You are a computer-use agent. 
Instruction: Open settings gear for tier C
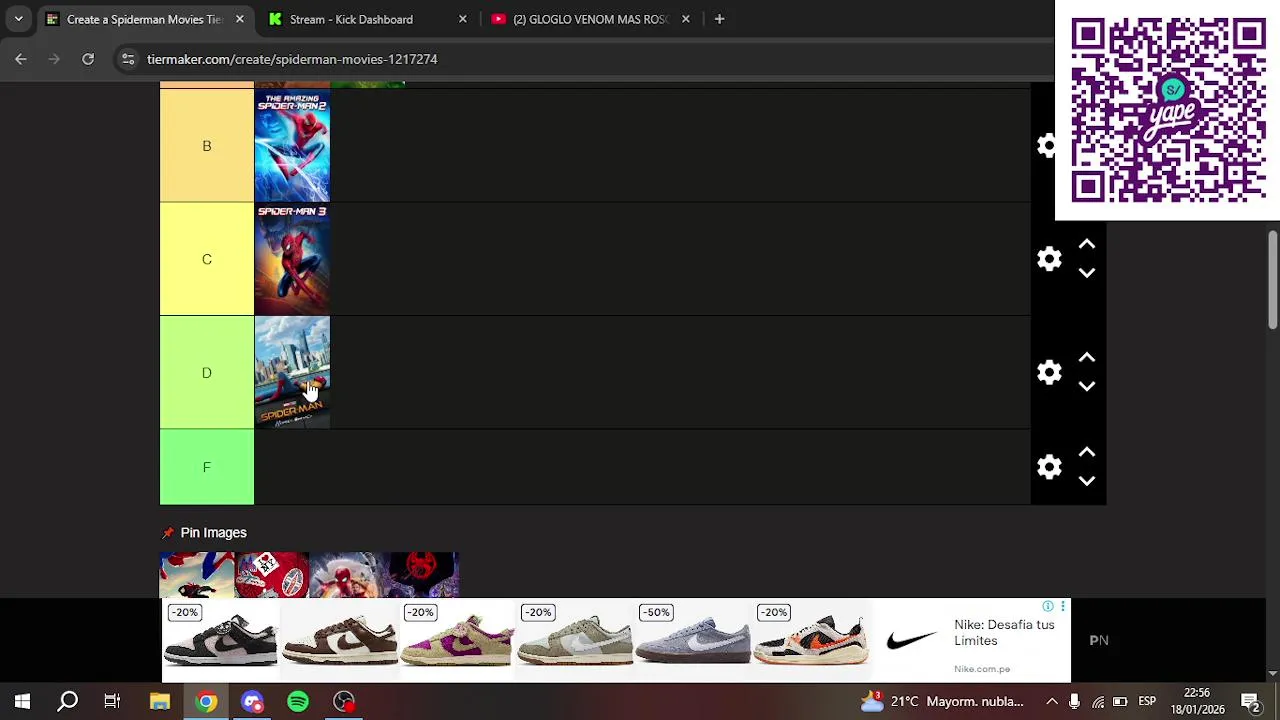[x=1049, y=259]
